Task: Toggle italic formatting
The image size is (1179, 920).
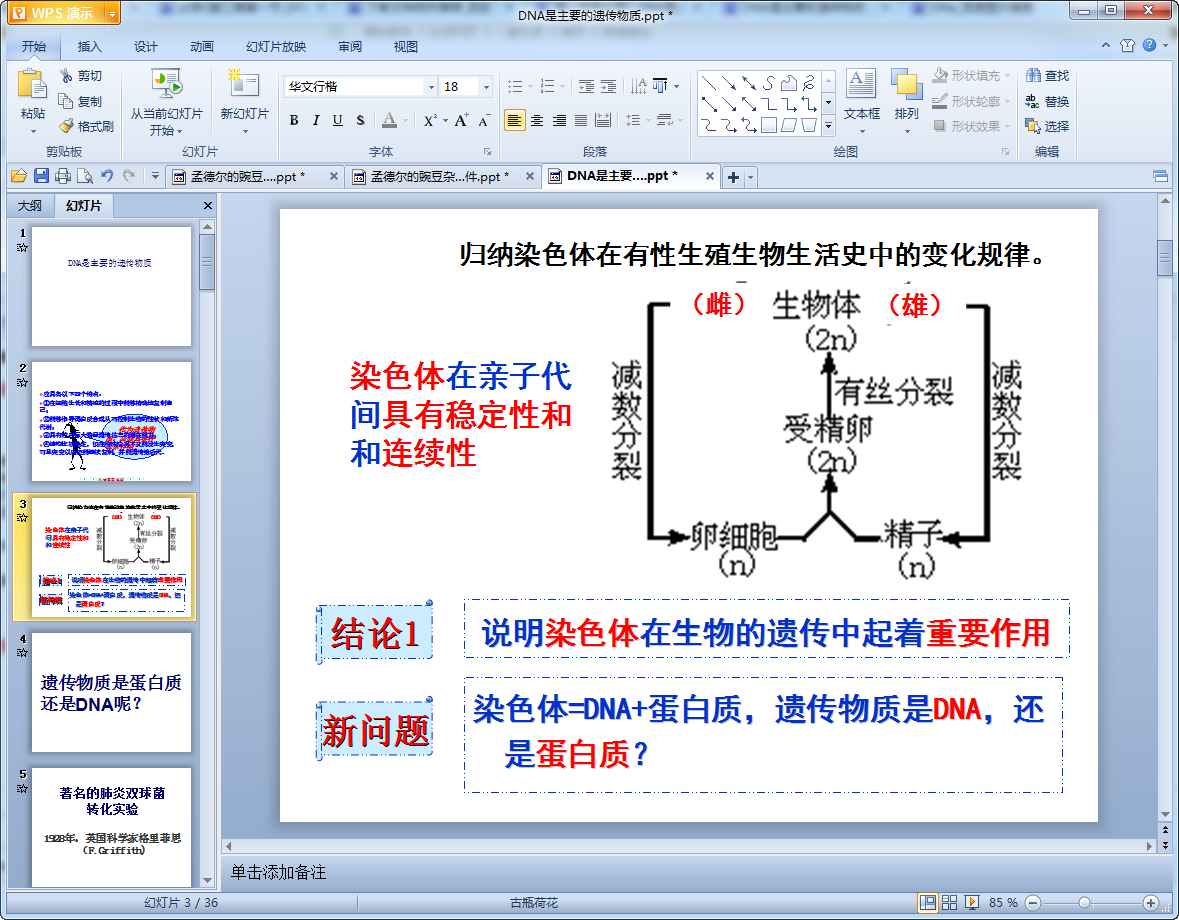Action: tap(316, 120)
